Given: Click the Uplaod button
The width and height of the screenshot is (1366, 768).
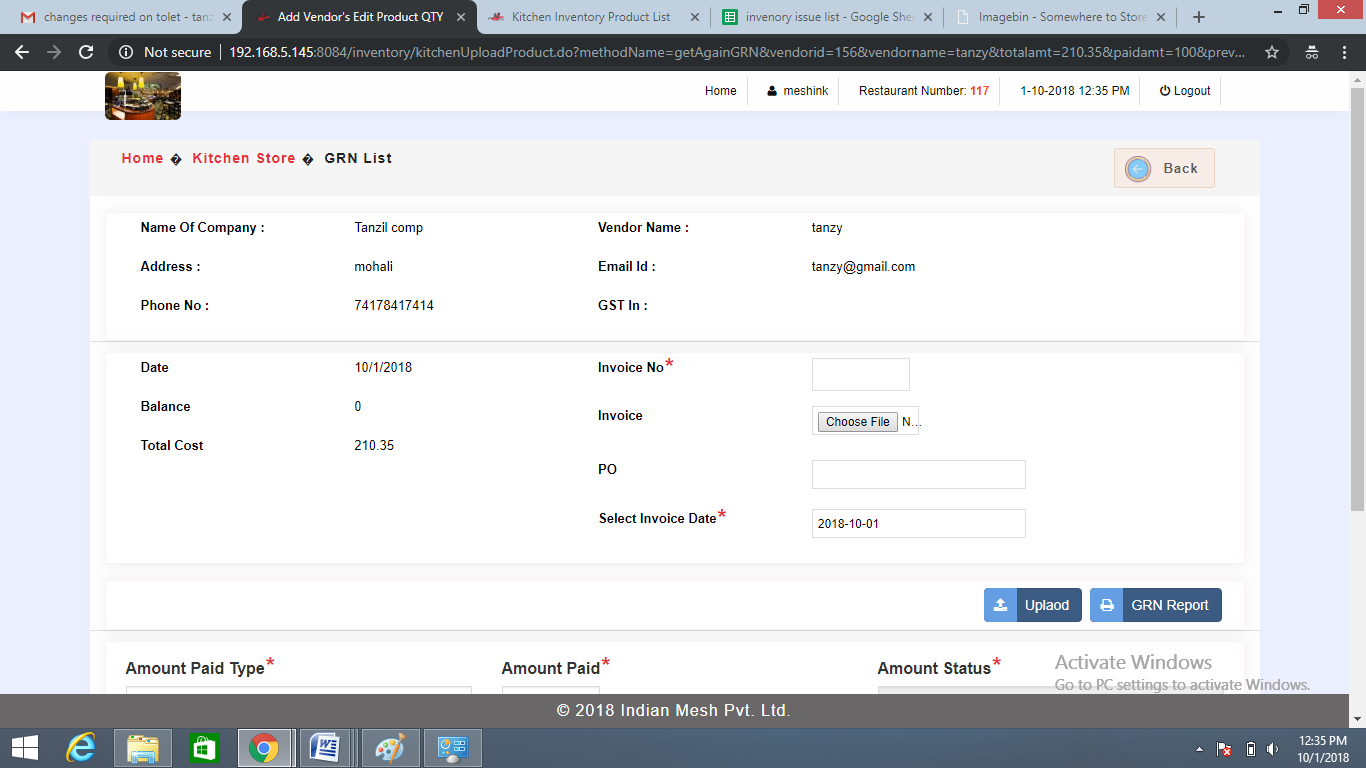Looking at the screenshot, I should 1033,605.
